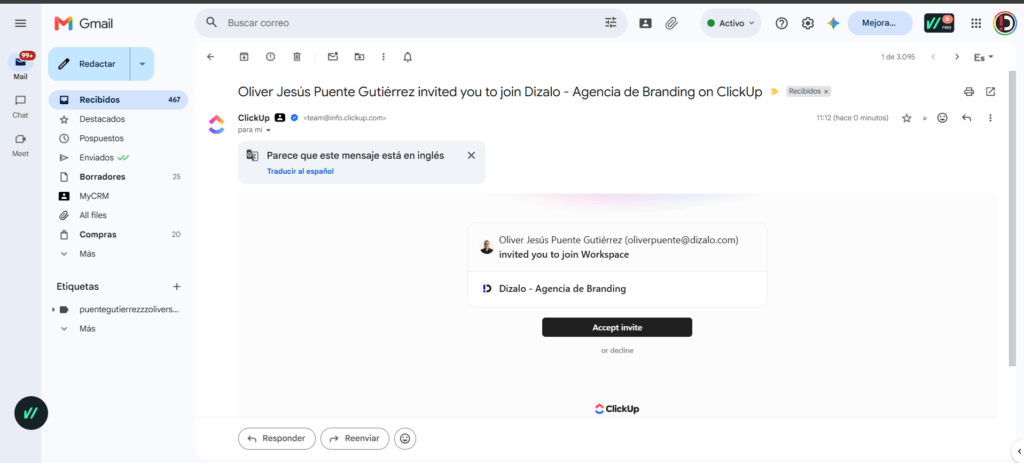
Task: Click the Accept invite button
Action: [616, 327]
